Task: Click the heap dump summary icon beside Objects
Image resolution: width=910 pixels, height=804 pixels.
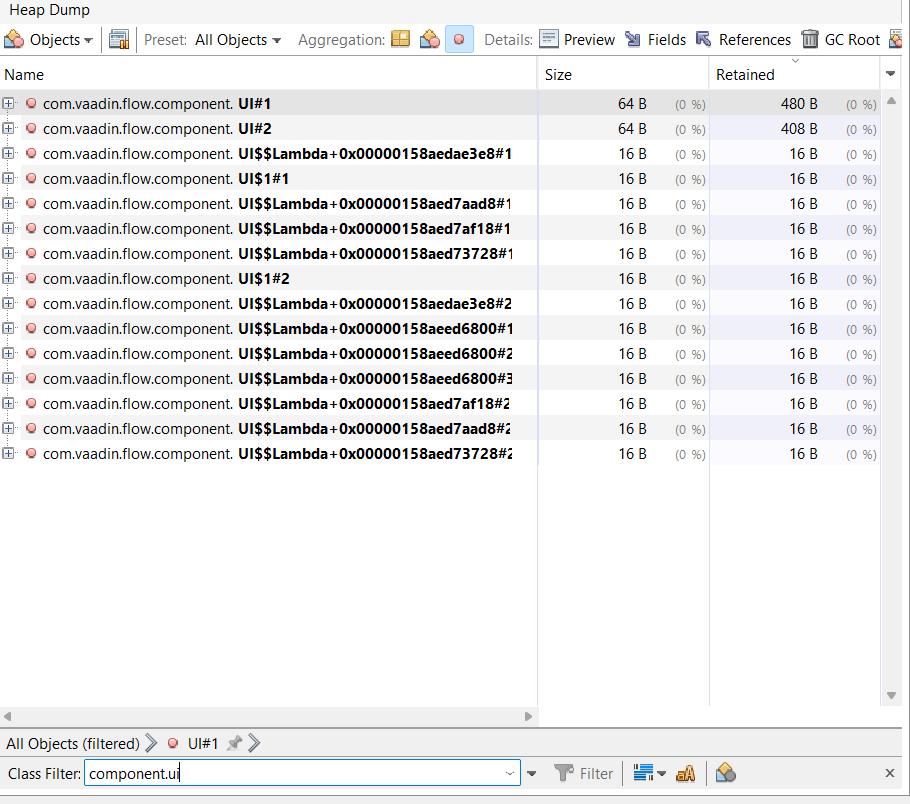Action: click(x=119, y=40)
